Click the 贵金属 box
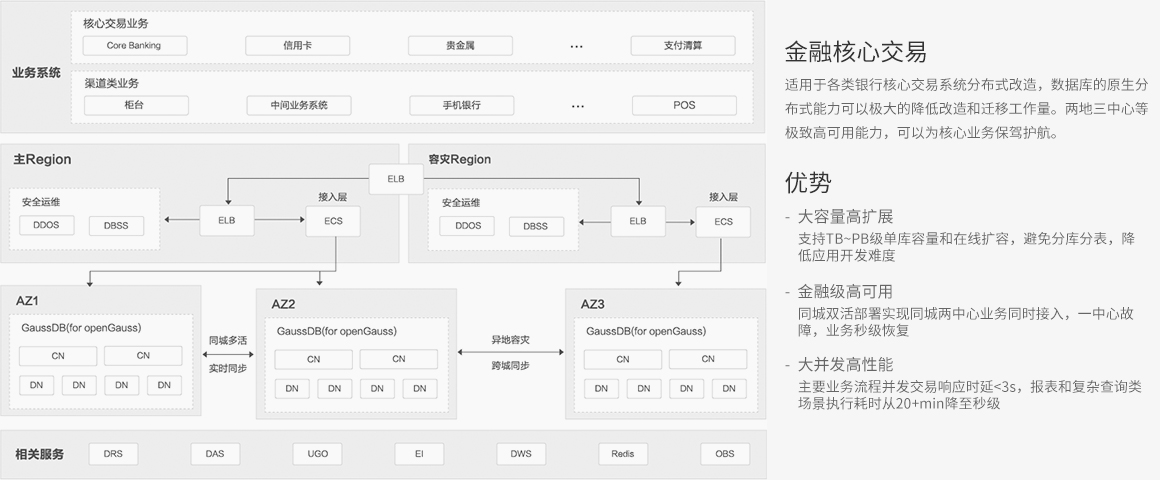 [x=460, y=46]
